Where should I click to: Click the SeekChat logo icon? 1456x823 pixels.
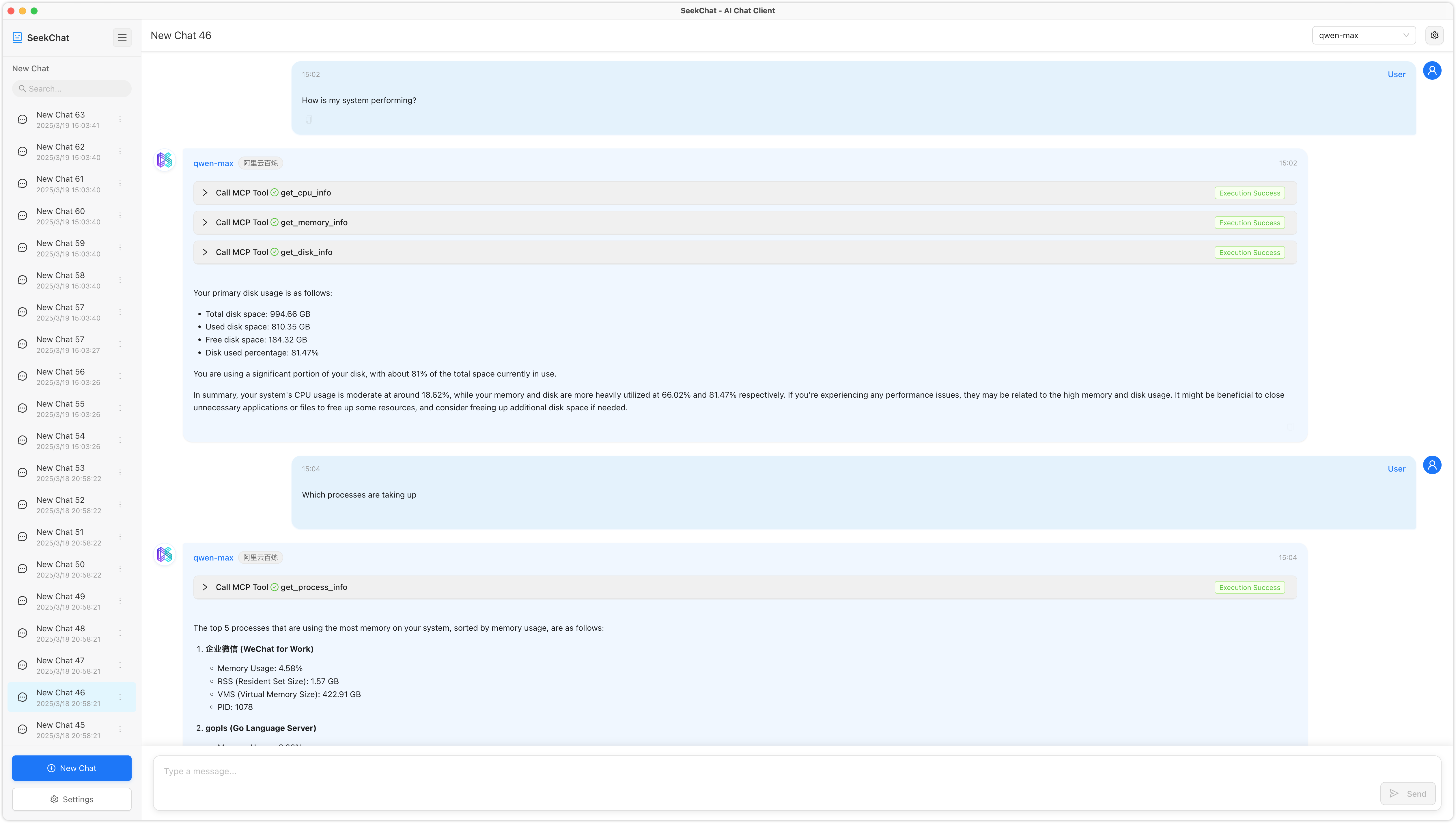[18, 37]
